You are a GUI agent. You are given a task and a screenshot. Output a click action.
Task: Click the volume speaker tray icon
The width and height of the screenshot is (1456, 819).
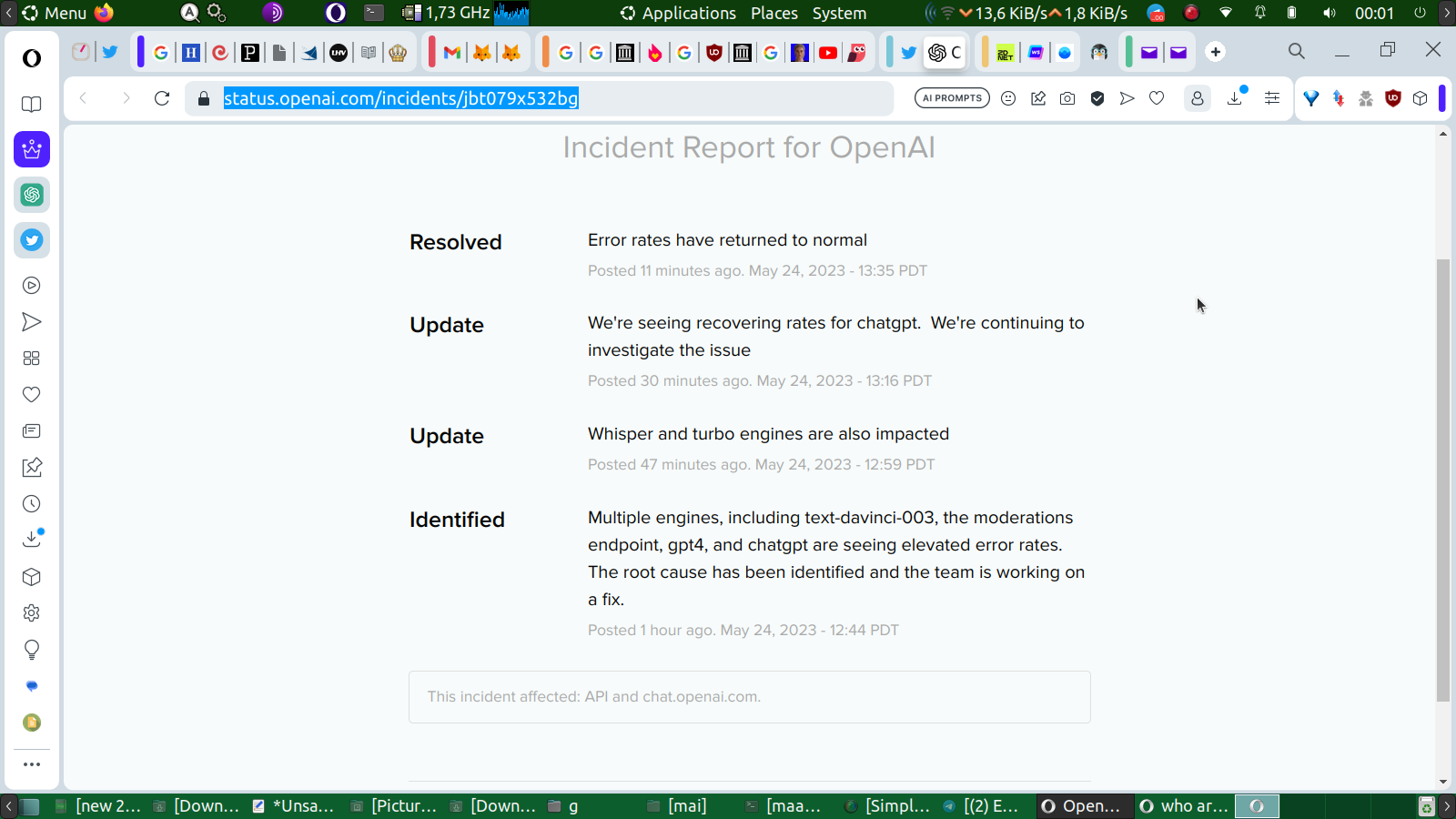click(x=1330, y=13)
